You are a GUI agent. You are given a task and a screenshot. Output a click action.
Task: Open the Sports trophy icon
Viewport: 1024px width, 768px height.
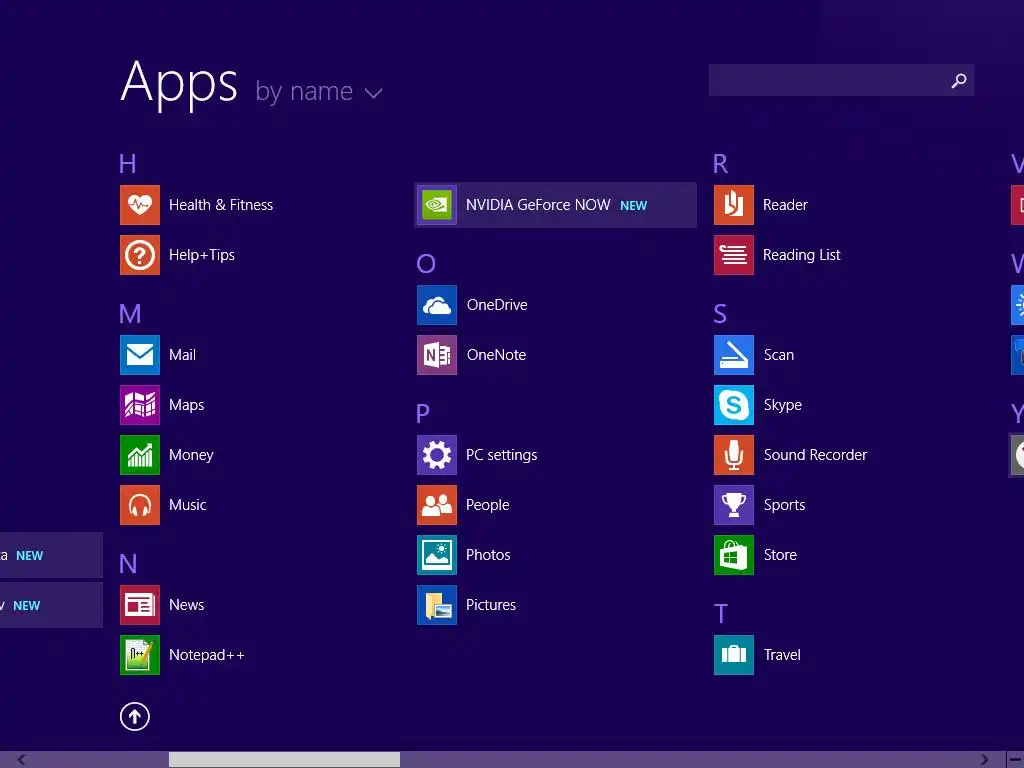(734, 505)
